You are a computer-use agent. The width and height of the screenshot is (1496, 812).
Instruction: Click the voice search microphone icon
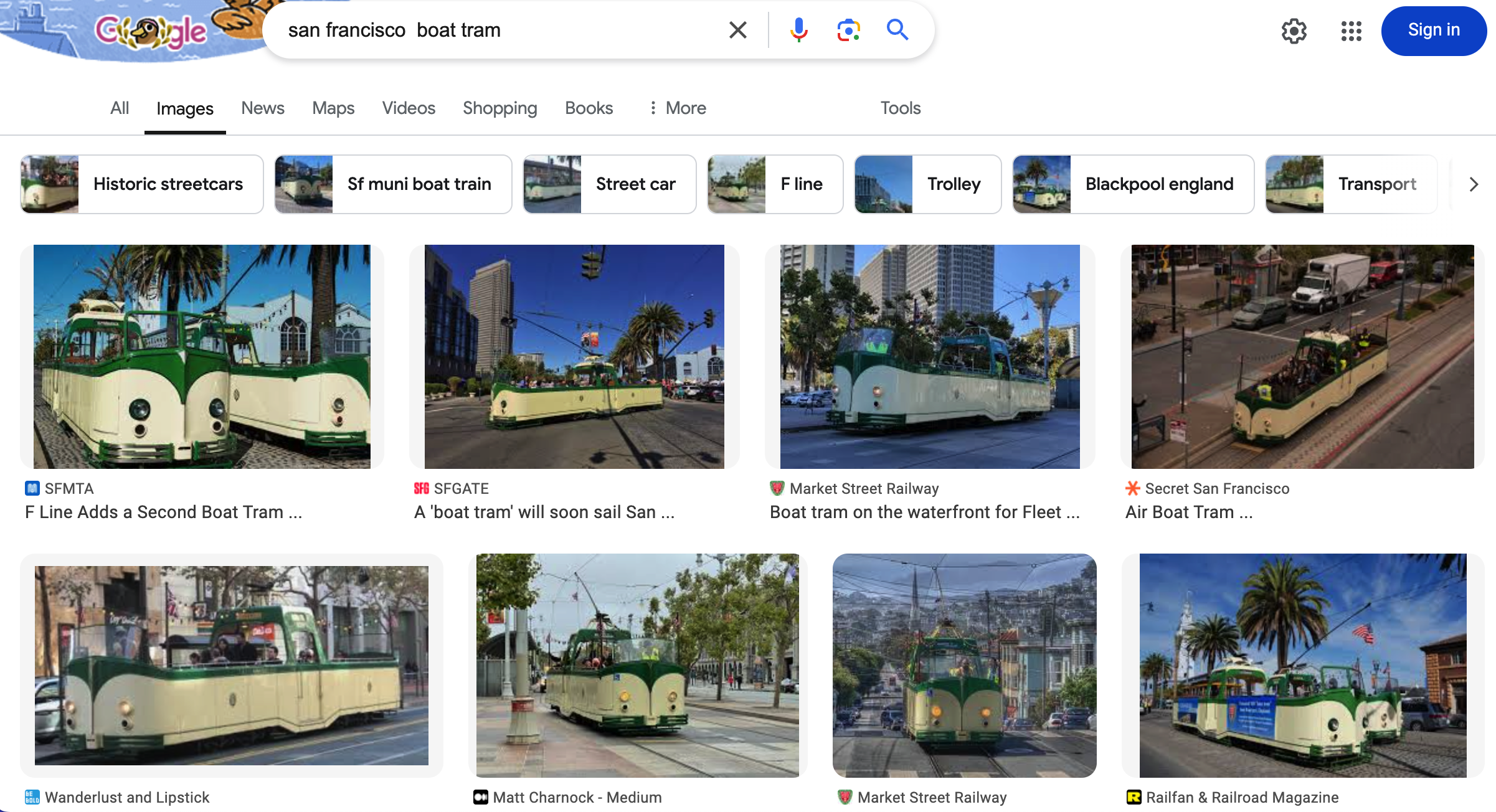(x=798, y=30)
